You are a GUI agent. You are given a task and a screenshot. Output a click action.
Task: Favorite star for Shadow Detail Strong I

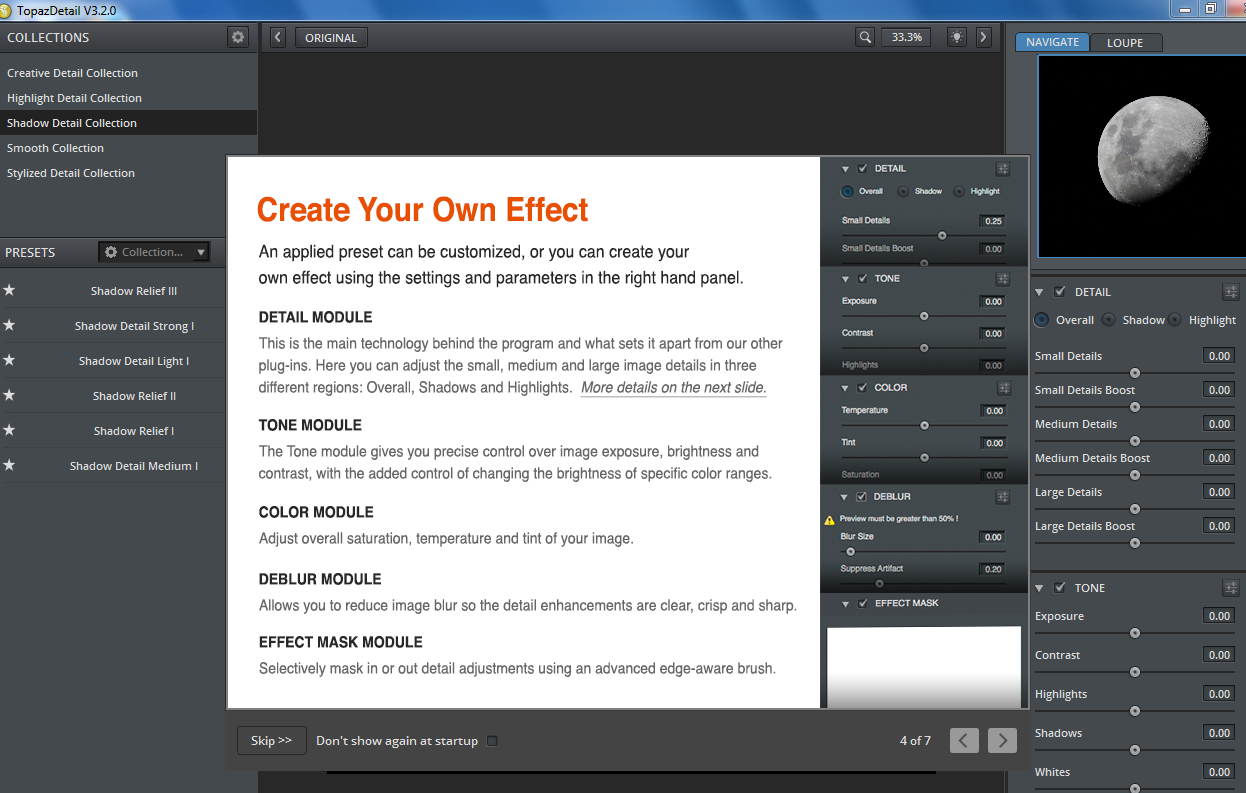tap(9, 326)
